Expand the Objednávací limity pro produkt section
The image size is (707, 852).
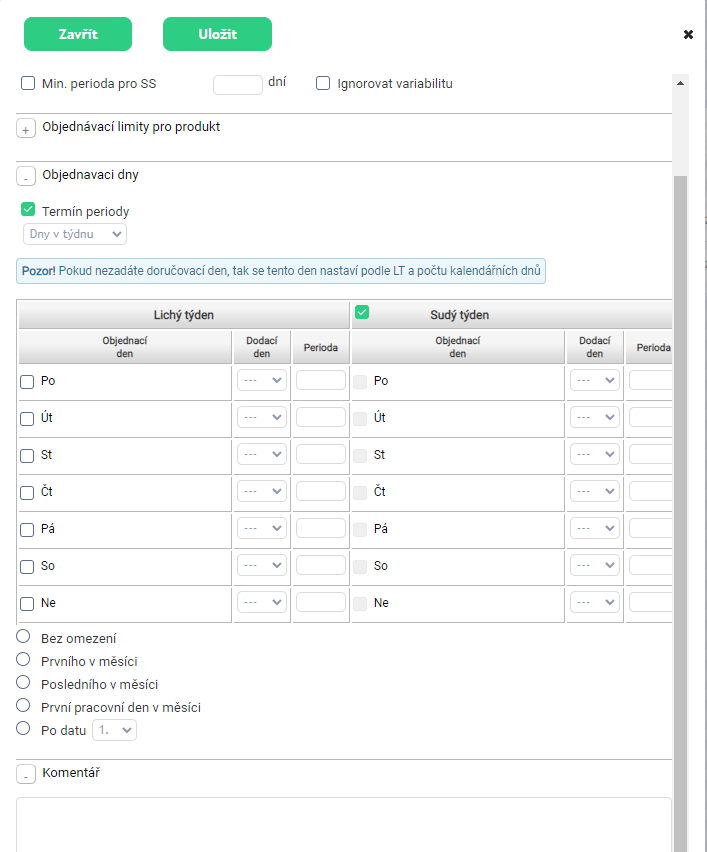pos(27,129)
